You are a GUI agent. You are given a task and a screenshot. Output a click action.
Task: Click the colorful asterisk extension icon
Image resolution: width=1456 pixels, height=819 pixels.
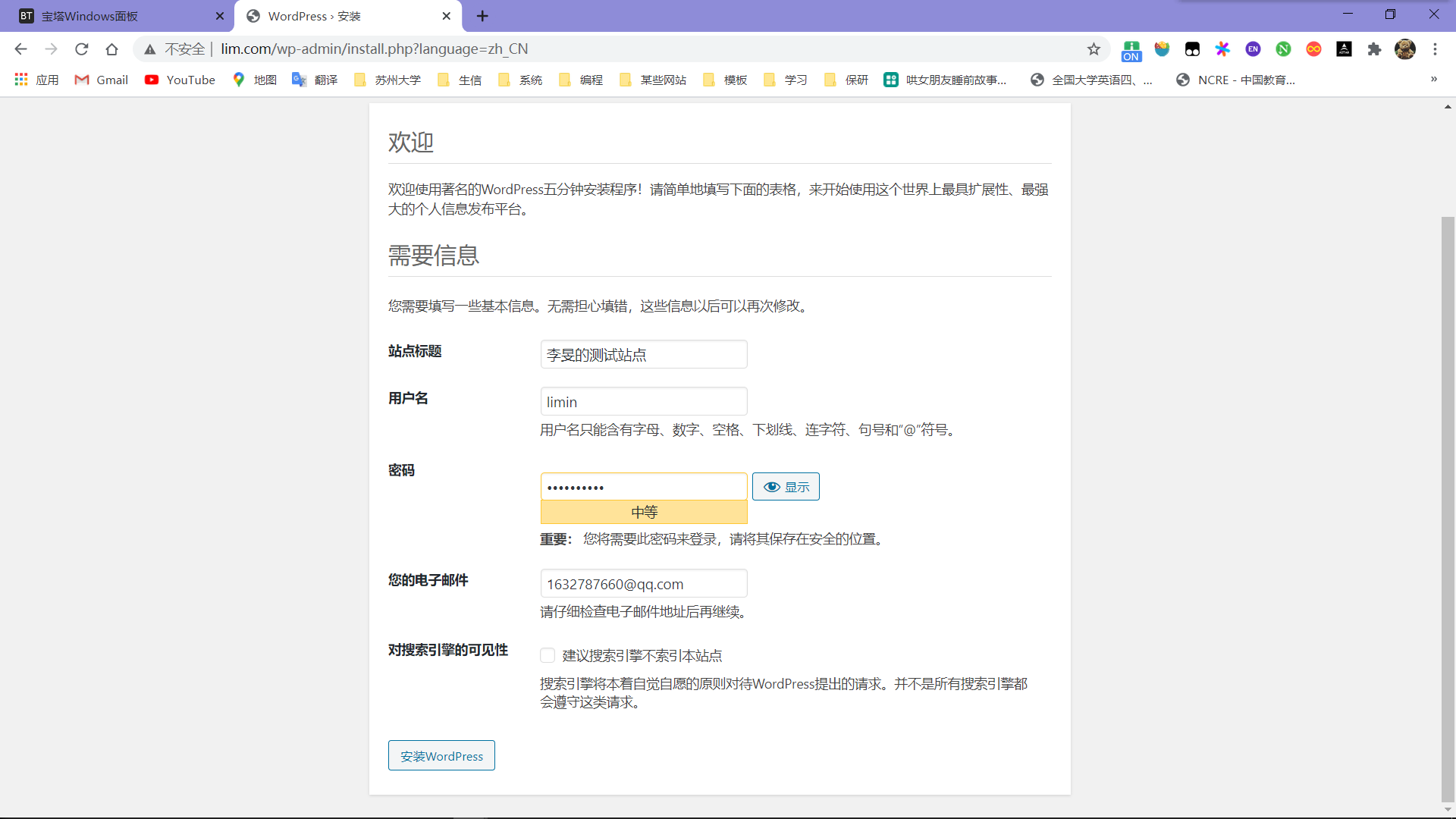click(x=1222, y=49)
